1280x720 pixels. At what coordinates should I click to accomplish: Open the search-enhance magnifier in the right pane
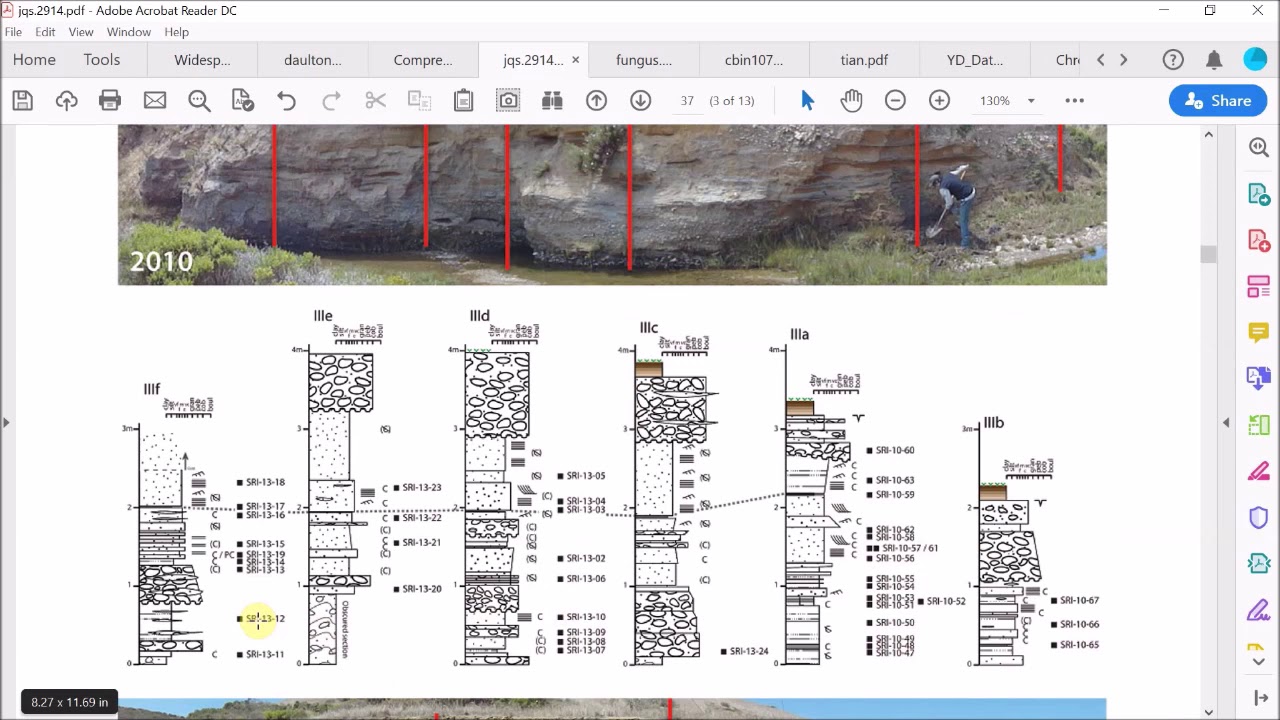[1258, 147]
